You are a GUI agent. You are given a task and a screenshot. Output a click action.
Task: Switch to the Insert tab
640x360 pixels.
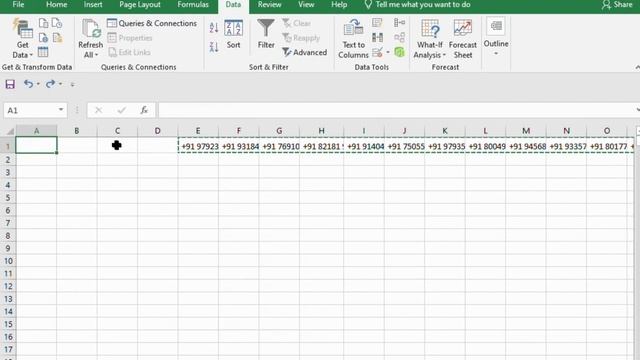[93, 4]
